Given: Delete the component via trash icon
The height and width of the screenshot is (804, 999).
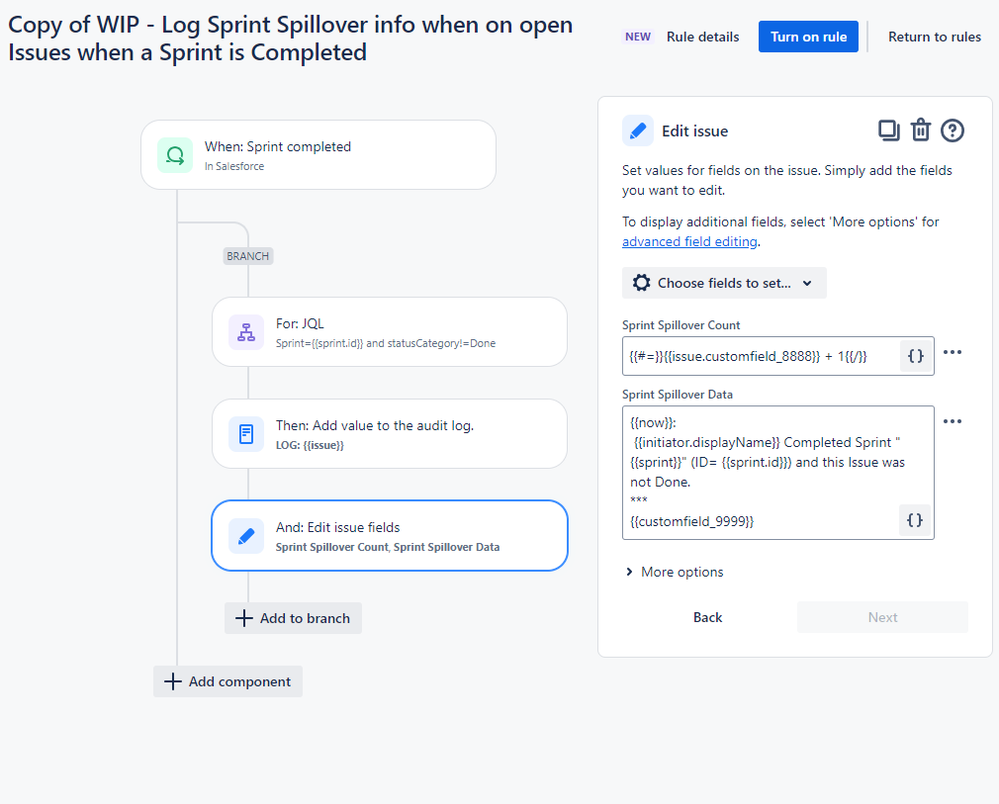Looking at the screenshot, I should [x=921, y=131].
